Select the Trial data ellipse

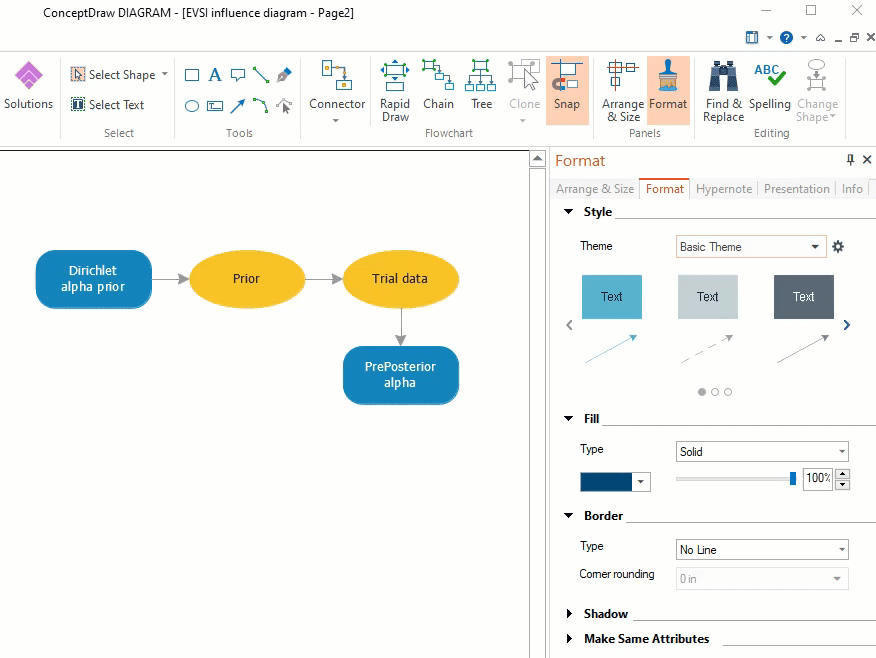point(401,279)
